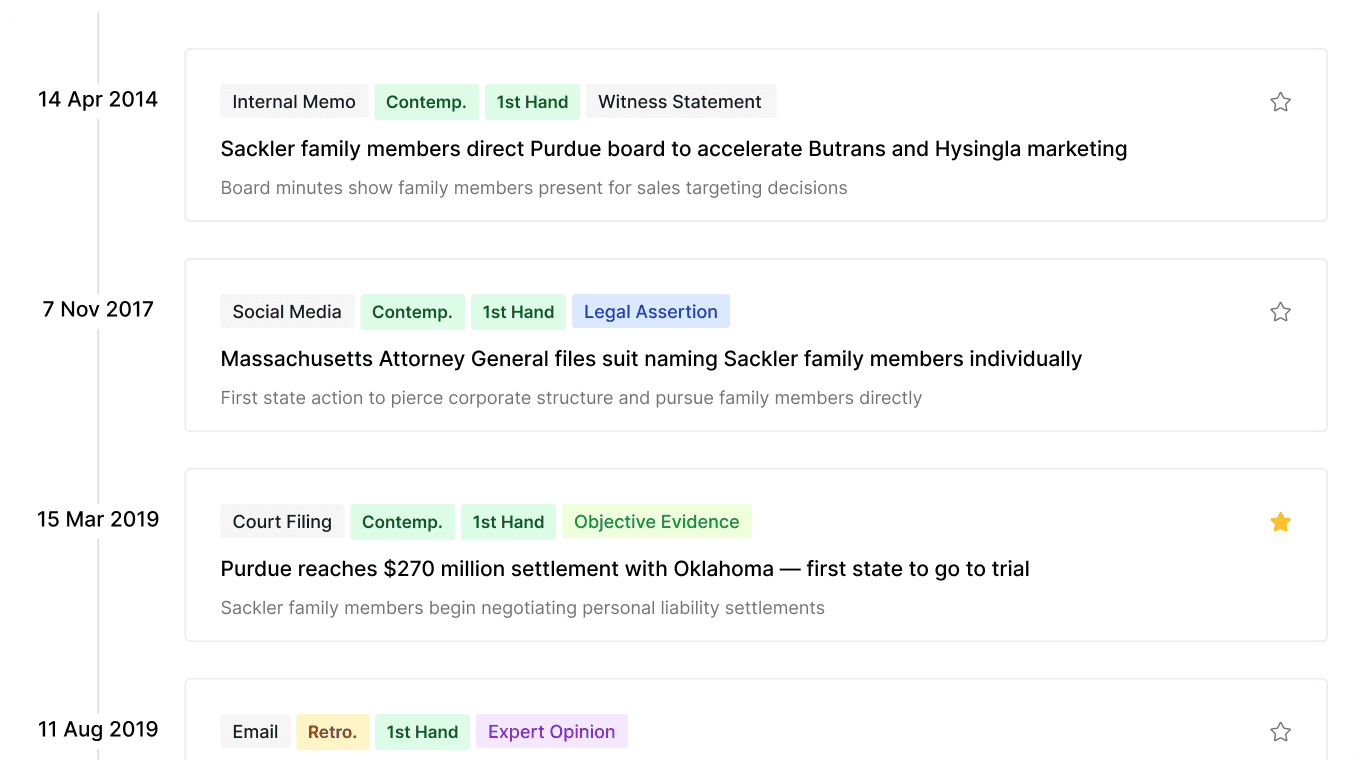1372x784 pixels.
Task: Click the Internal Memo tag
Action: point(294,102)
